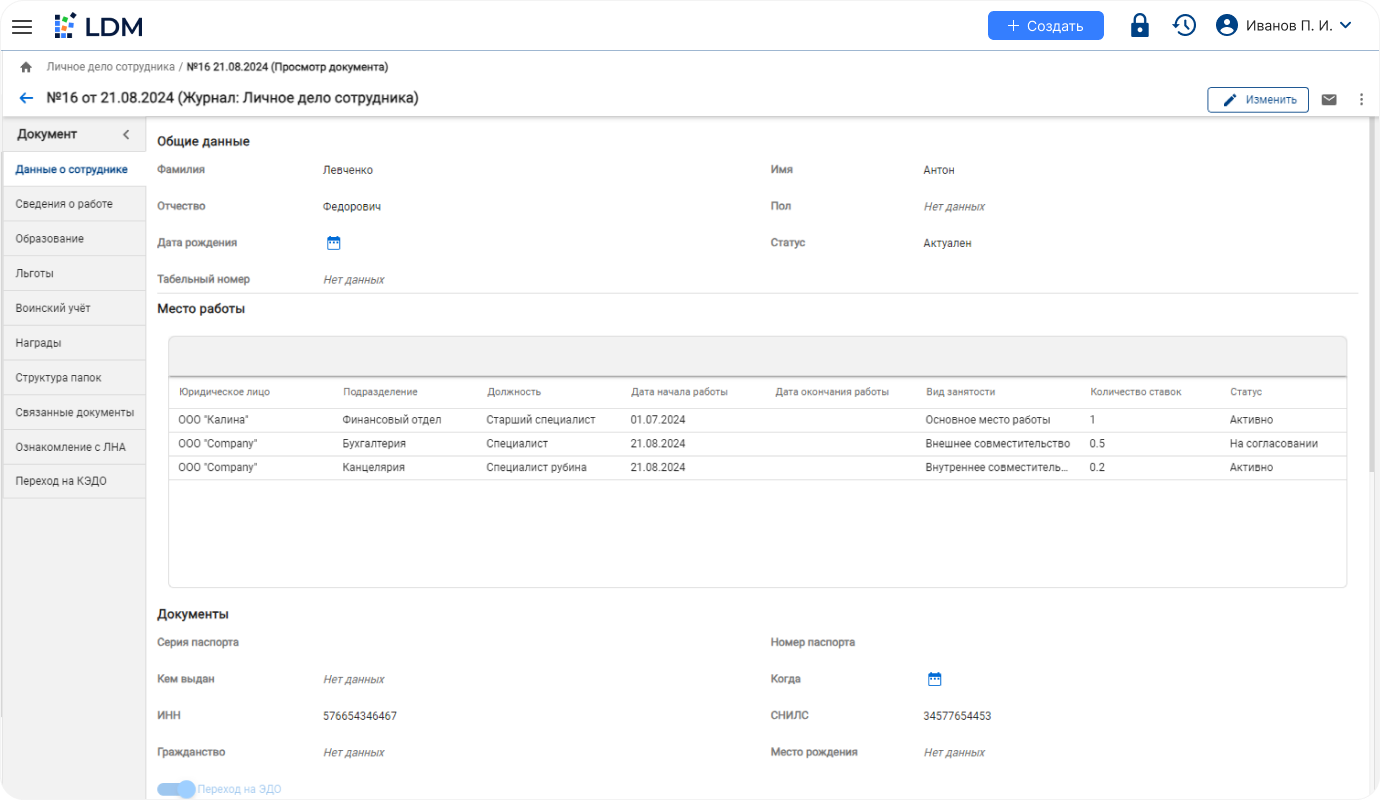Click the Создать button

[x=1045, y=26]
